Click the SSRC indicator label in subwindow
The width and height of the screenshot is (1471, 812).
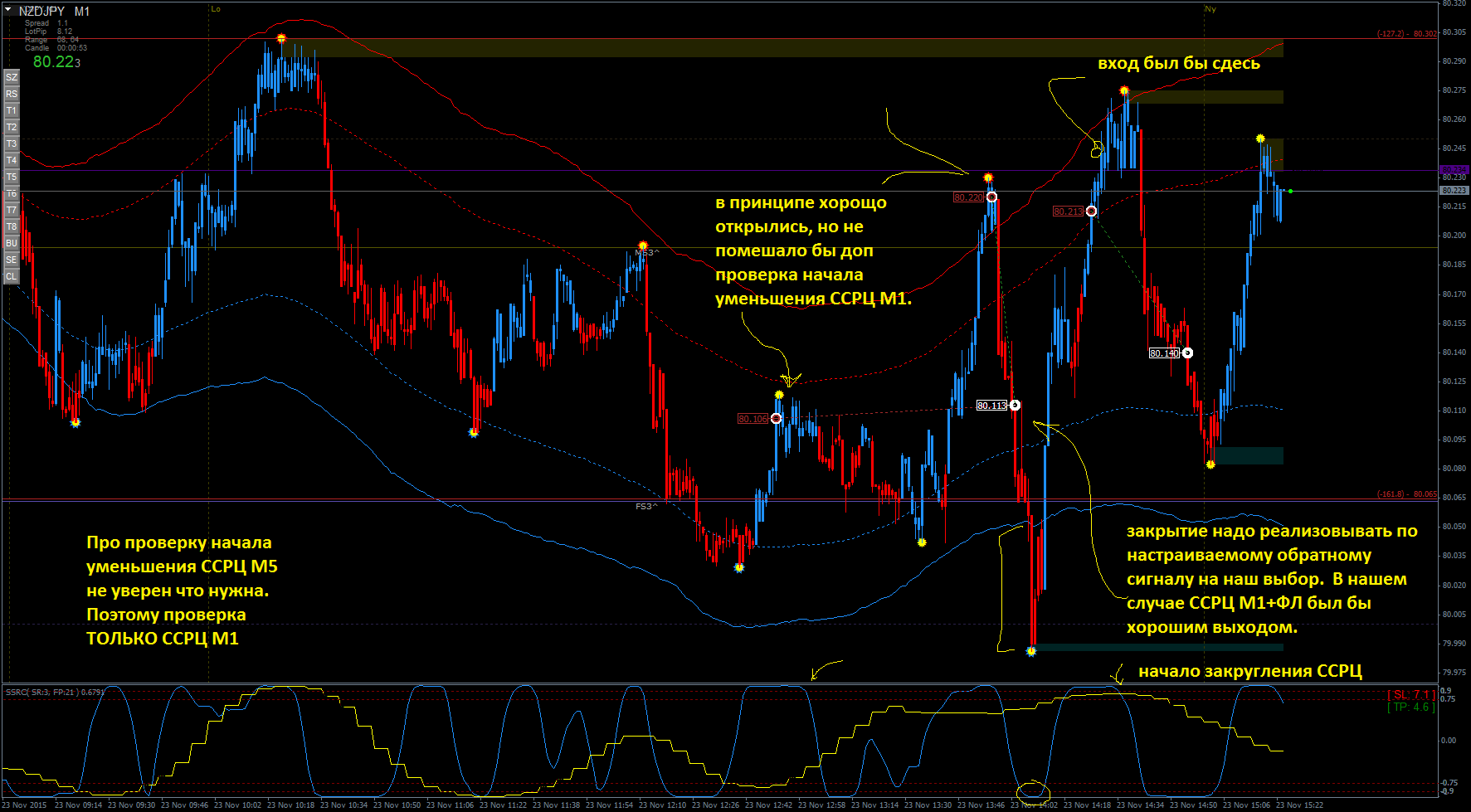(x=55, y=692)
